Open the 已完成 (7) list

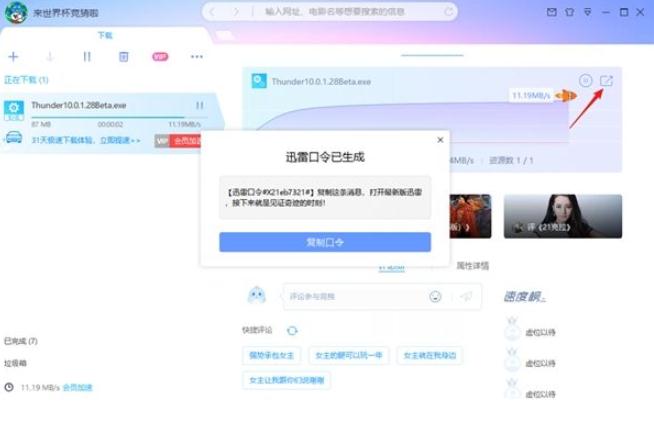(x=21, y=341)
